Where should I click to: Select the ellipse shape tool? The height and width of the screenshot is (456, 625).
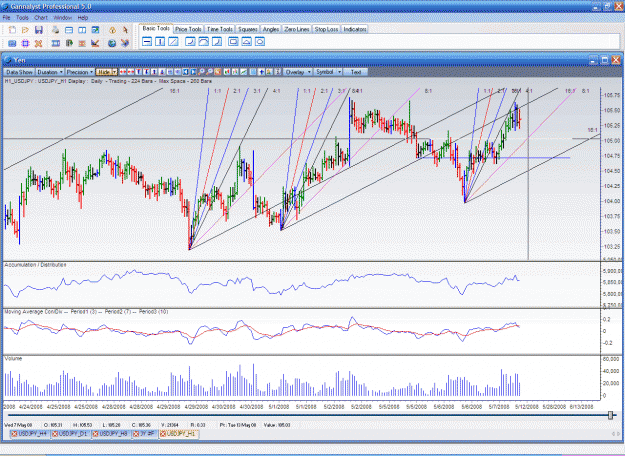(260, 41)
